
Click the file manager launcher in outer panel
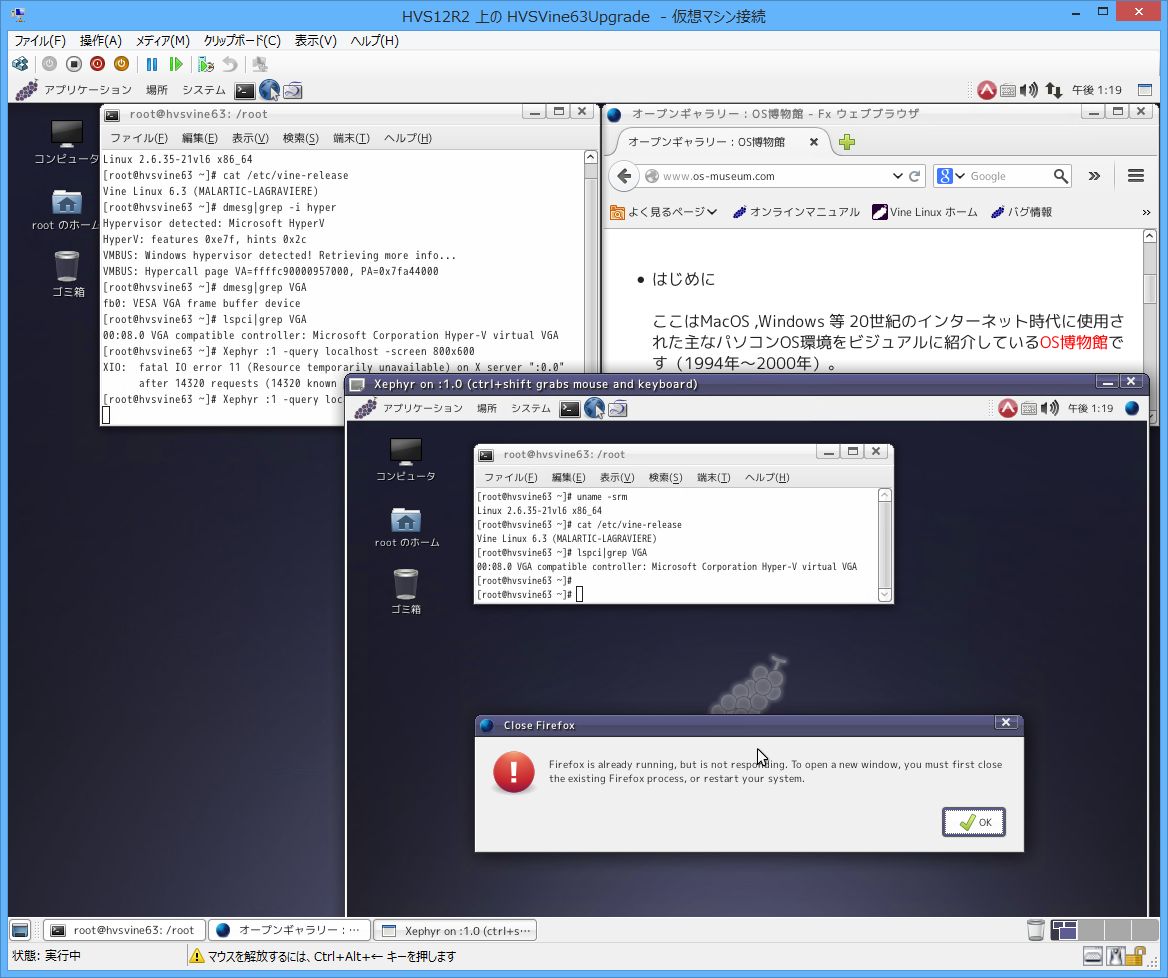(x=293, y=91)
